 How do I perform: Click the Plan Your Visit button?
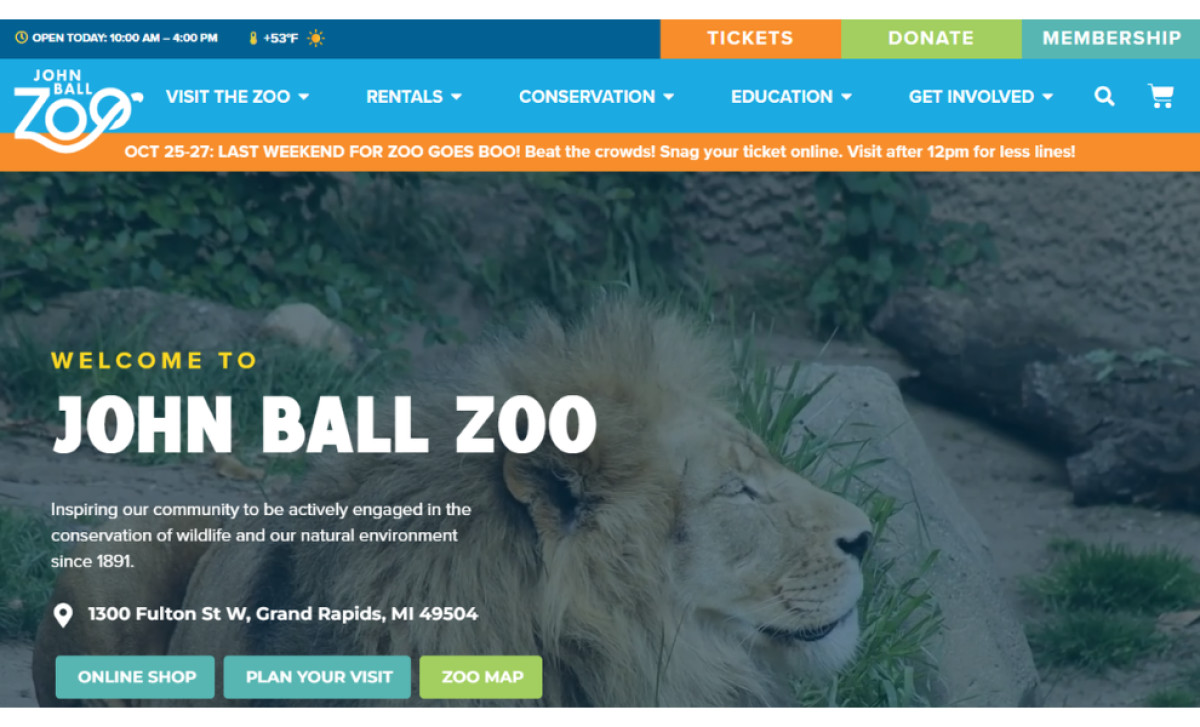point(317,677)
